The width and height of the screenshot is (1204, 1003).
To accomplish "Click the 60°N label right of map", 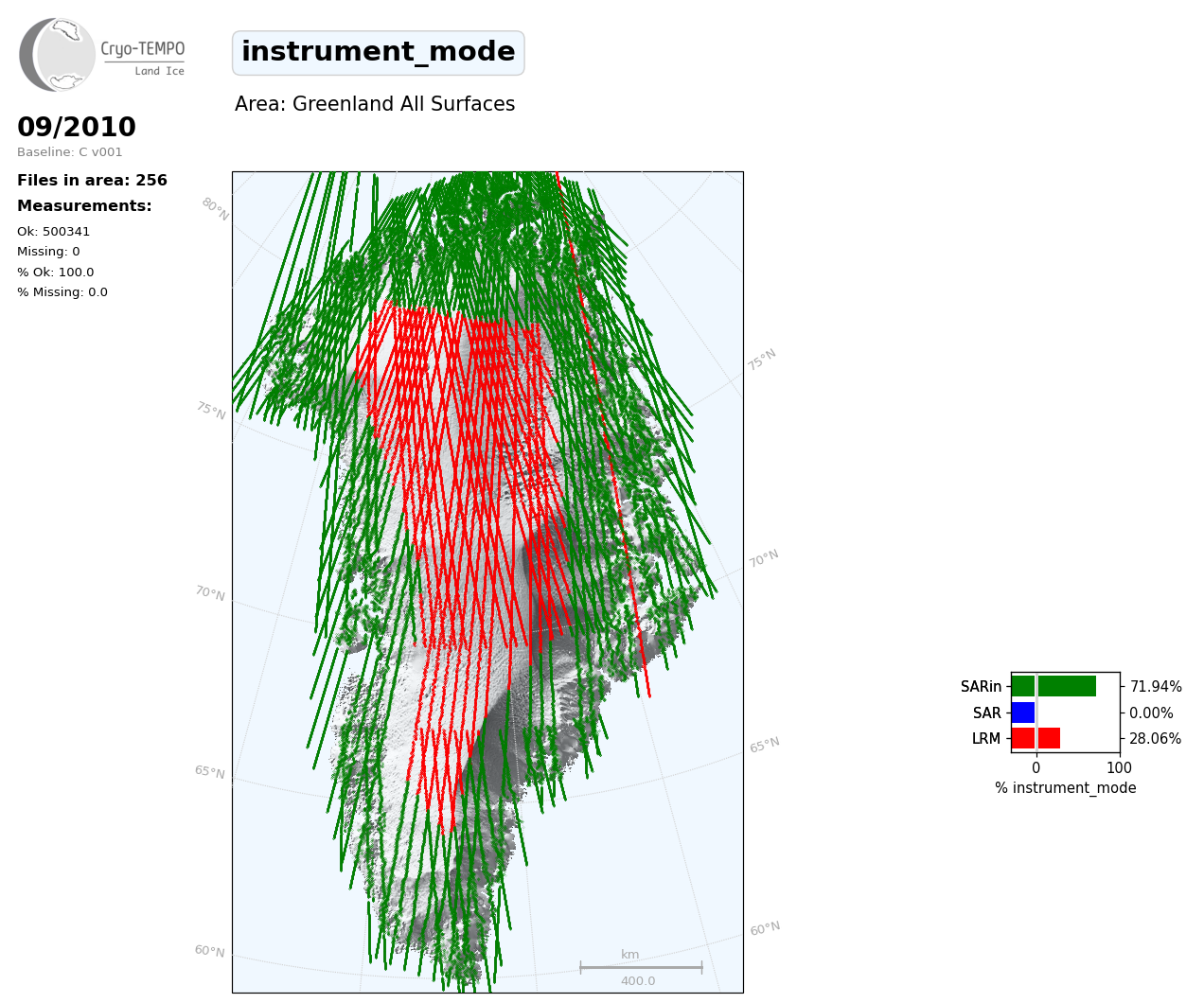I will (766, 929).
